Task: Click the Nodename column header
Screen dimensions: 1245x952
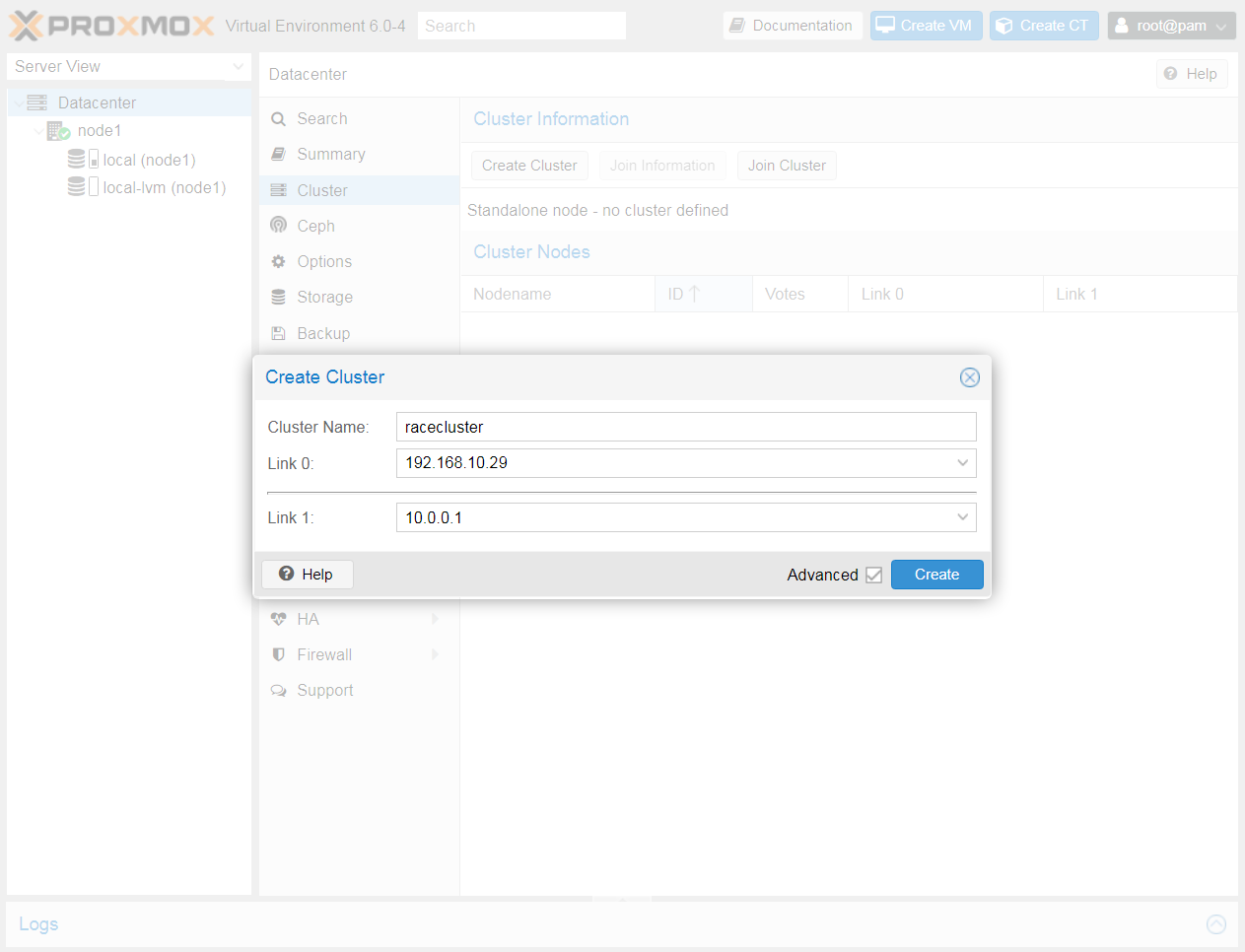Action: click(x=558, y=294)
